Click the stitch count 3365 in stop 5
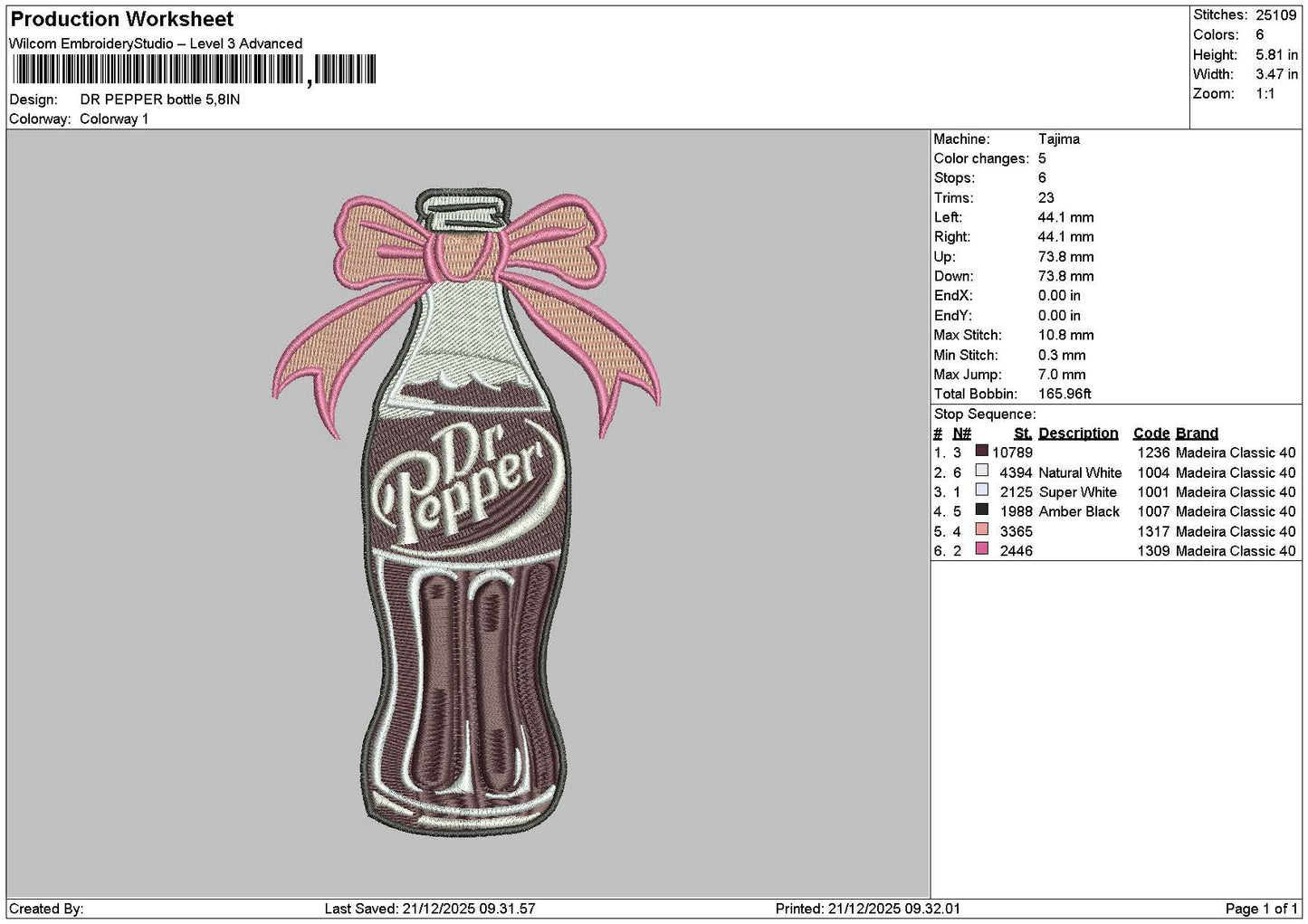Viewport: 1308px width, 924px height. click(1016, 531)
